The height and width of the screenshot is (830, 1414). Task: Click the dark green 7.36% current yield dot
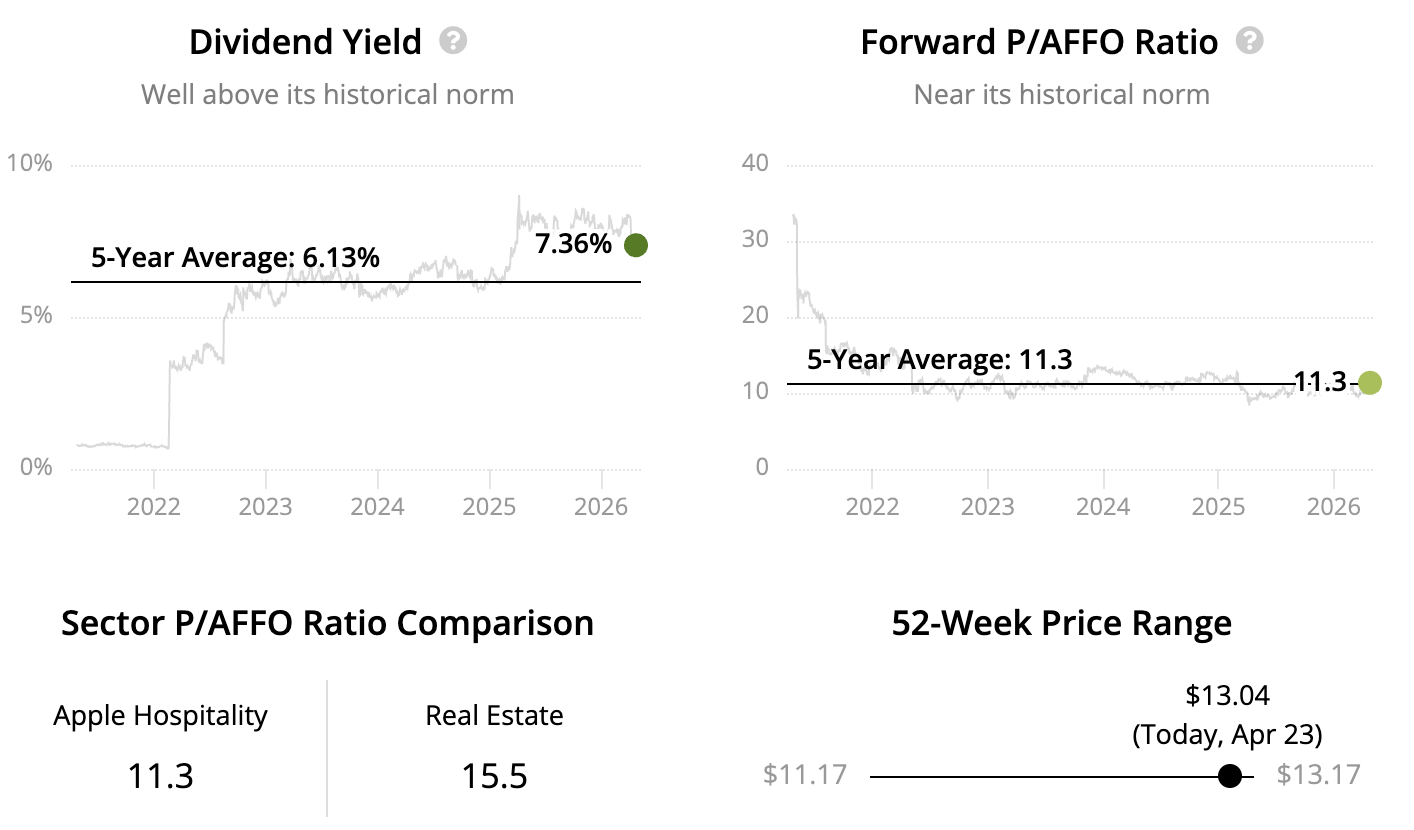tap(636, 245)
